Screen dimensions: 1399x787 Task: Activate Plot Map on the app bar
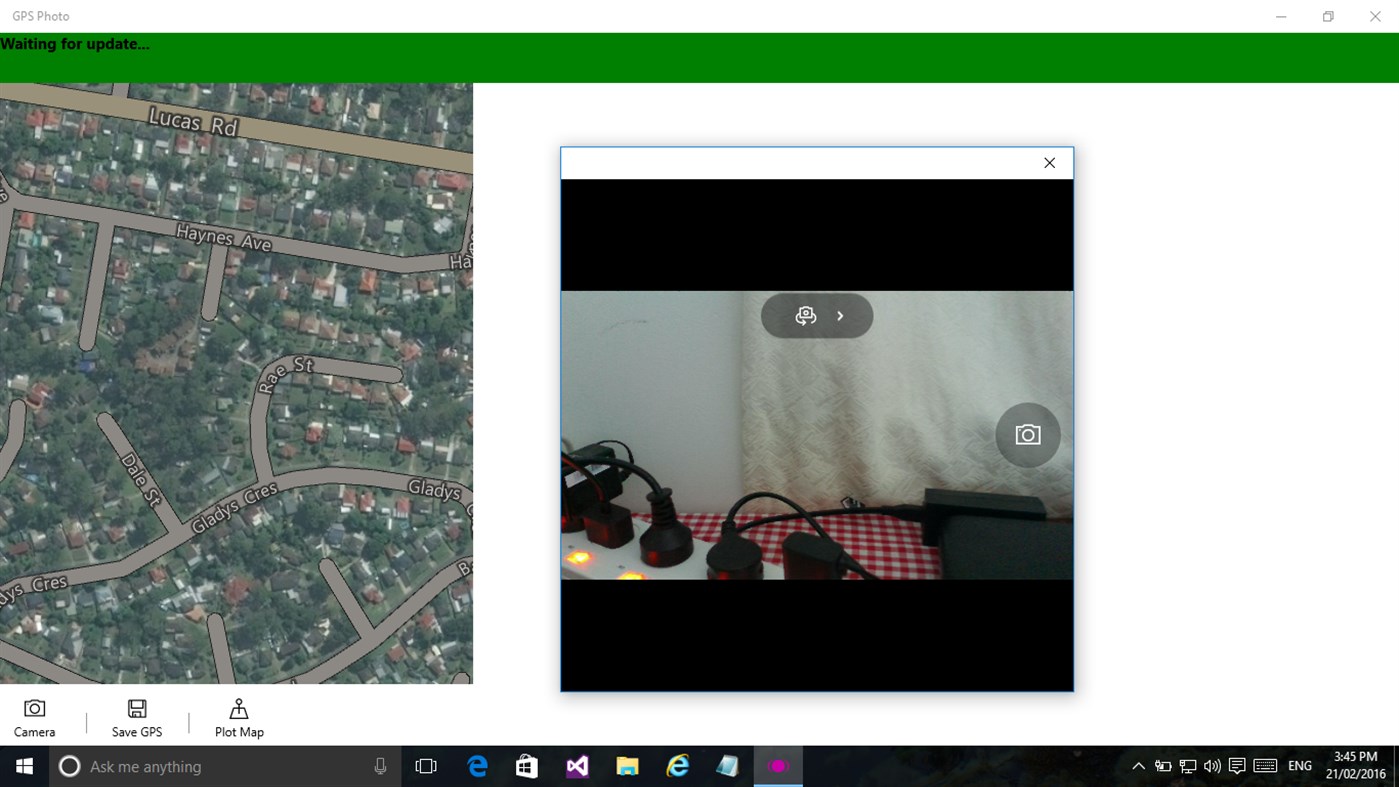pyautogui.click(x=238, y=717)
